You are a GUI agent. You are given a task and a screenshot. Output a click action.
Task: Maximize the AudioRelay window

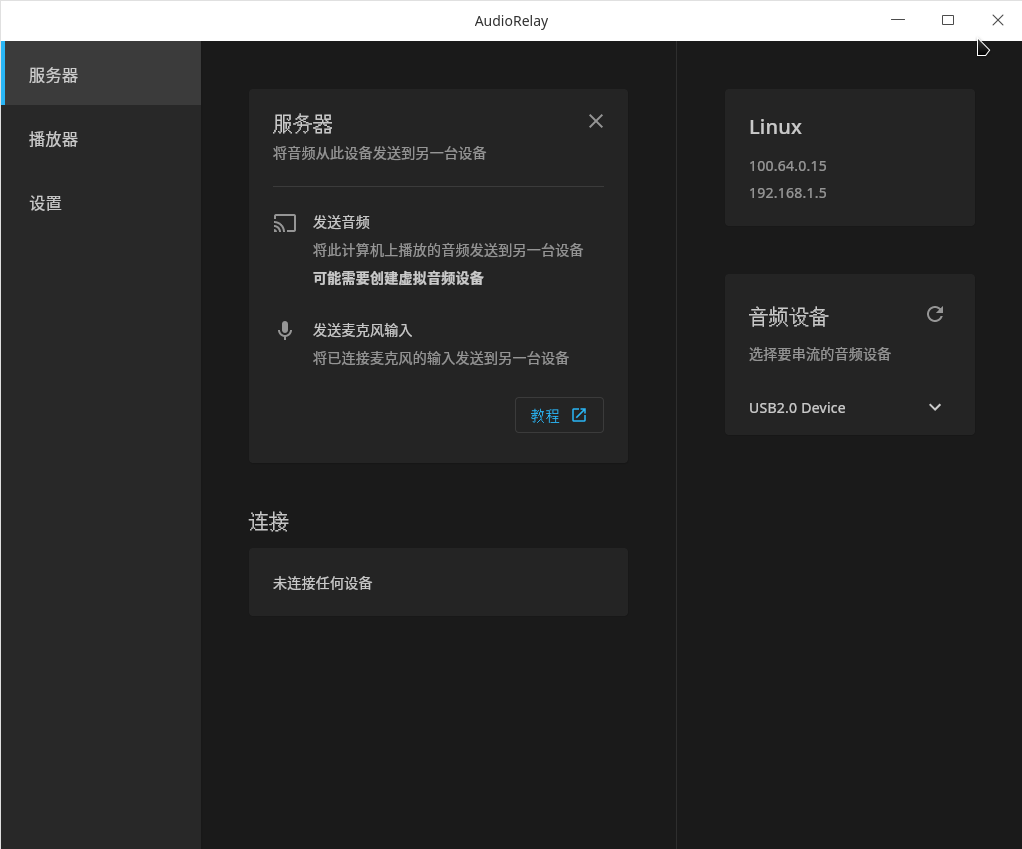(x=948, y=20)
